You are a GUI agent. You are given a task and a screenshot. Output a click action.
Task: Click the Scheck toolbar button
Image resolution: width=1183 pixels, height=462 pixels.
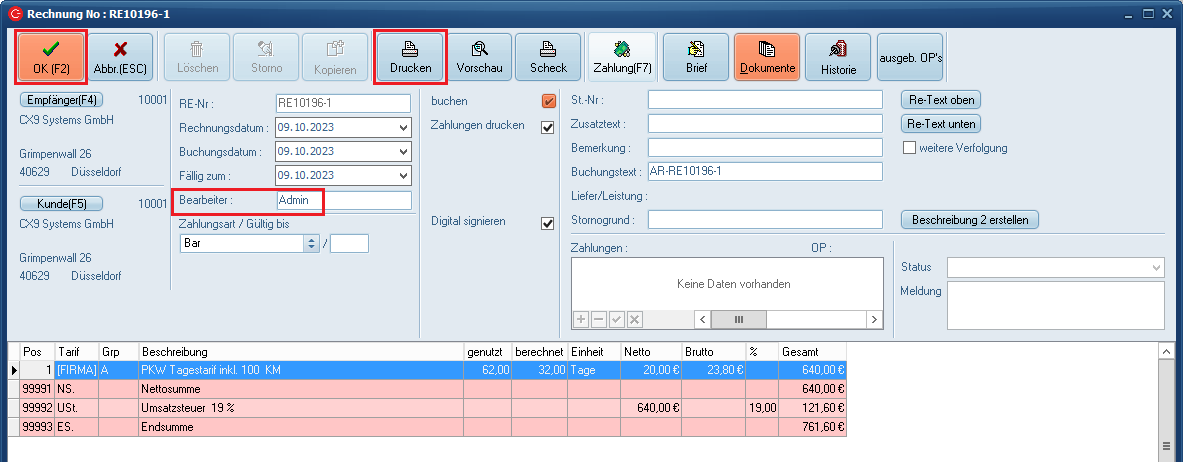pos(548,56)
